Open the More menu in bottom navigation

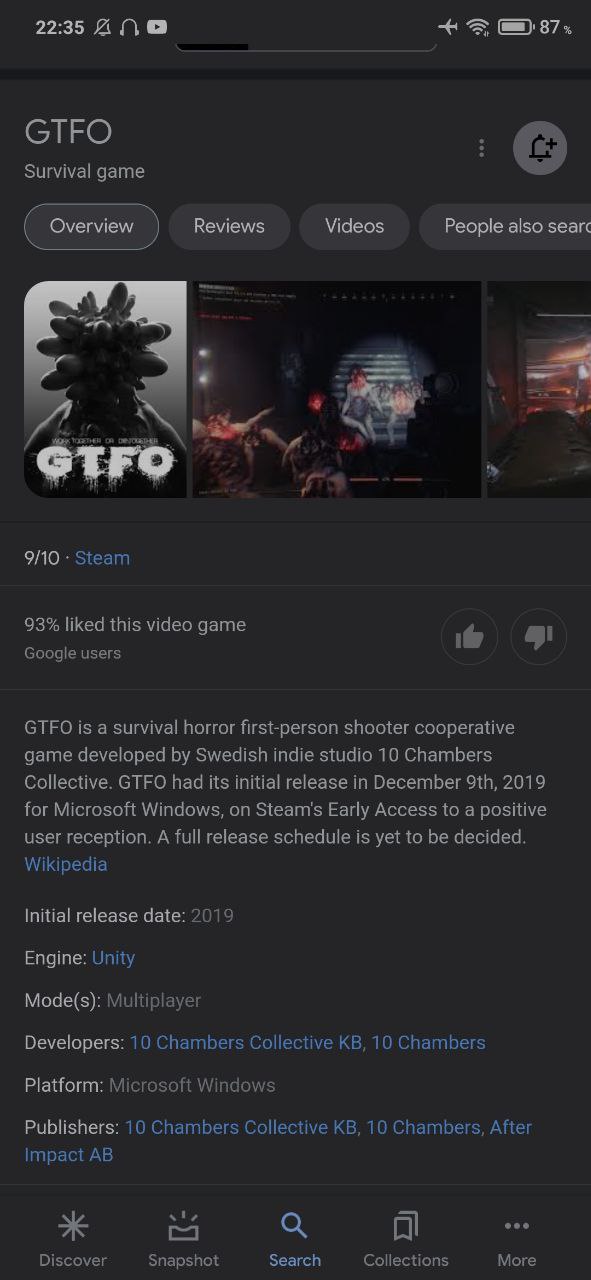(517, 1240)
